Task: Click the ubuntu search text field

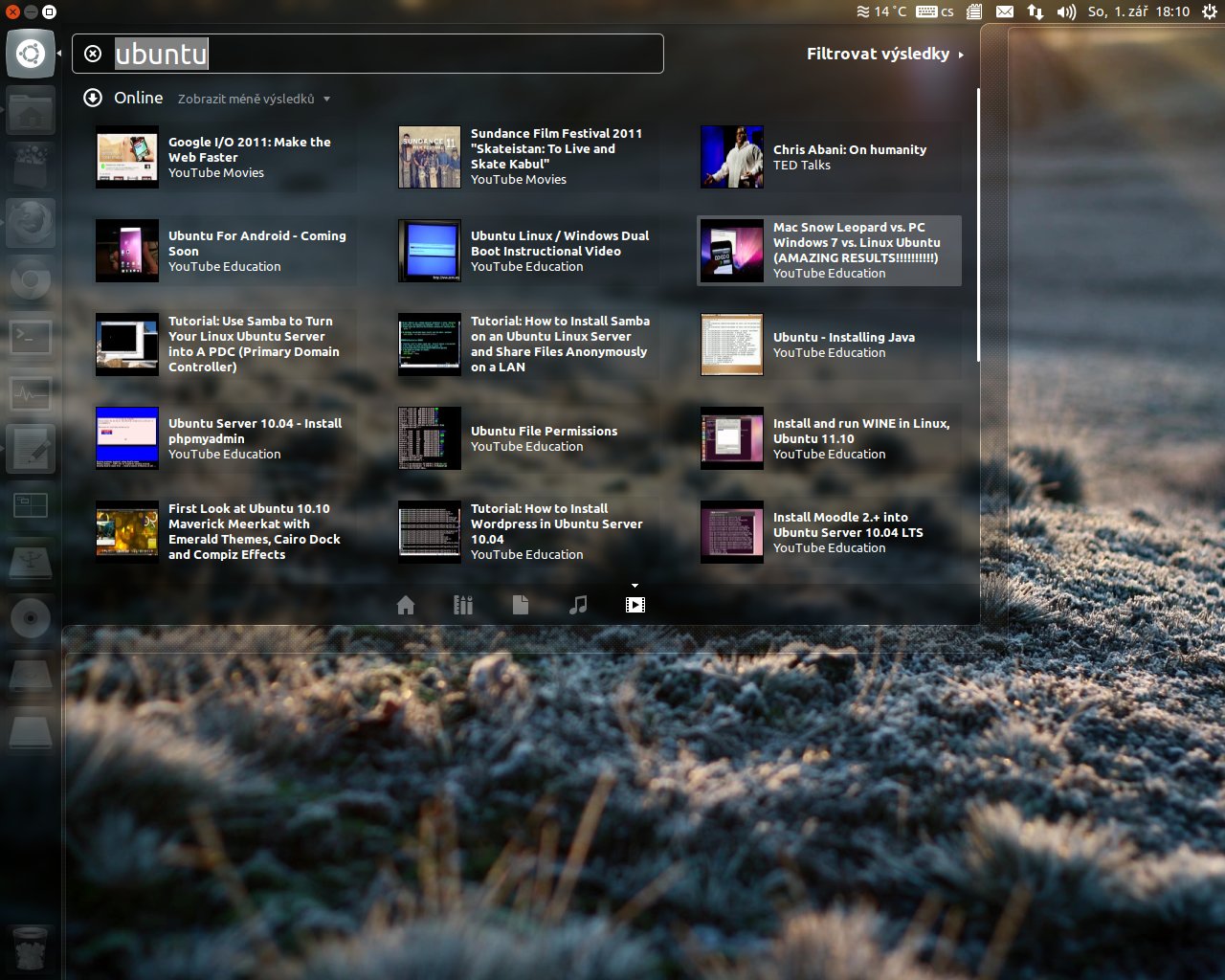Action: pos(383,54)
